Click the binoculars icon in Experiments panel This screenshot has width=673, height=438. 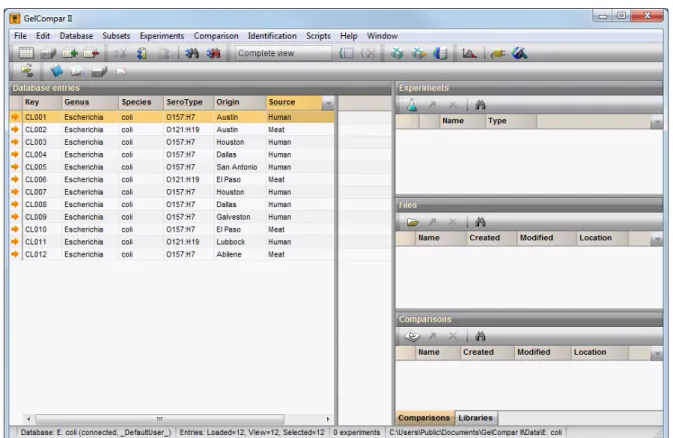click(480, 105)
